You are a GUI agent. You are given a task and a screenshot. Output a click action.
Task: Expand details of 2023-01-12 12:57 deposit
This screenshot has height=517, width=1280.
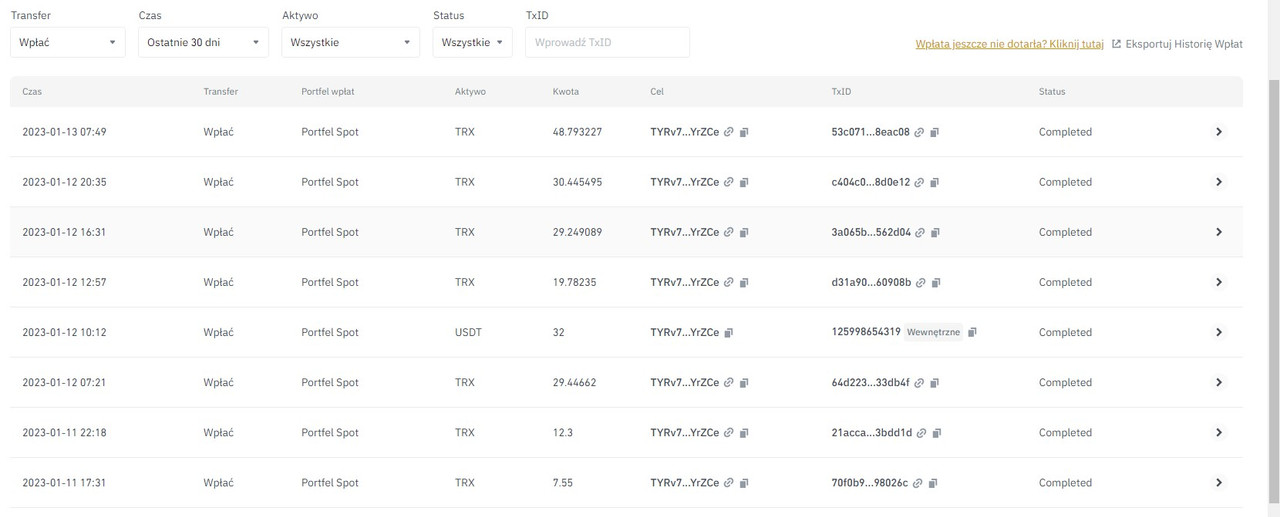1218,282
